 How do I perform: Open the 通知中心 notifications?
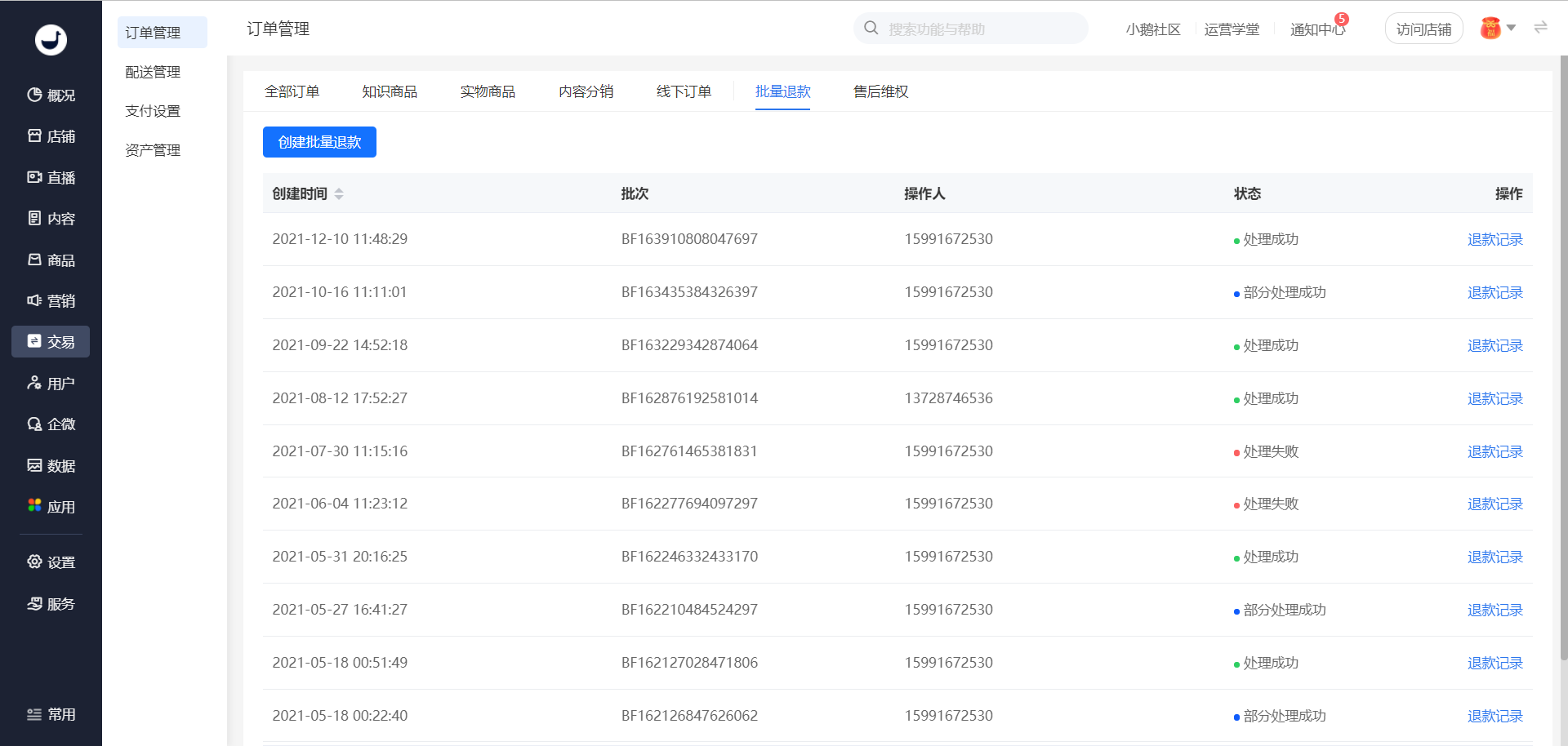click(x=1317, y=29)
